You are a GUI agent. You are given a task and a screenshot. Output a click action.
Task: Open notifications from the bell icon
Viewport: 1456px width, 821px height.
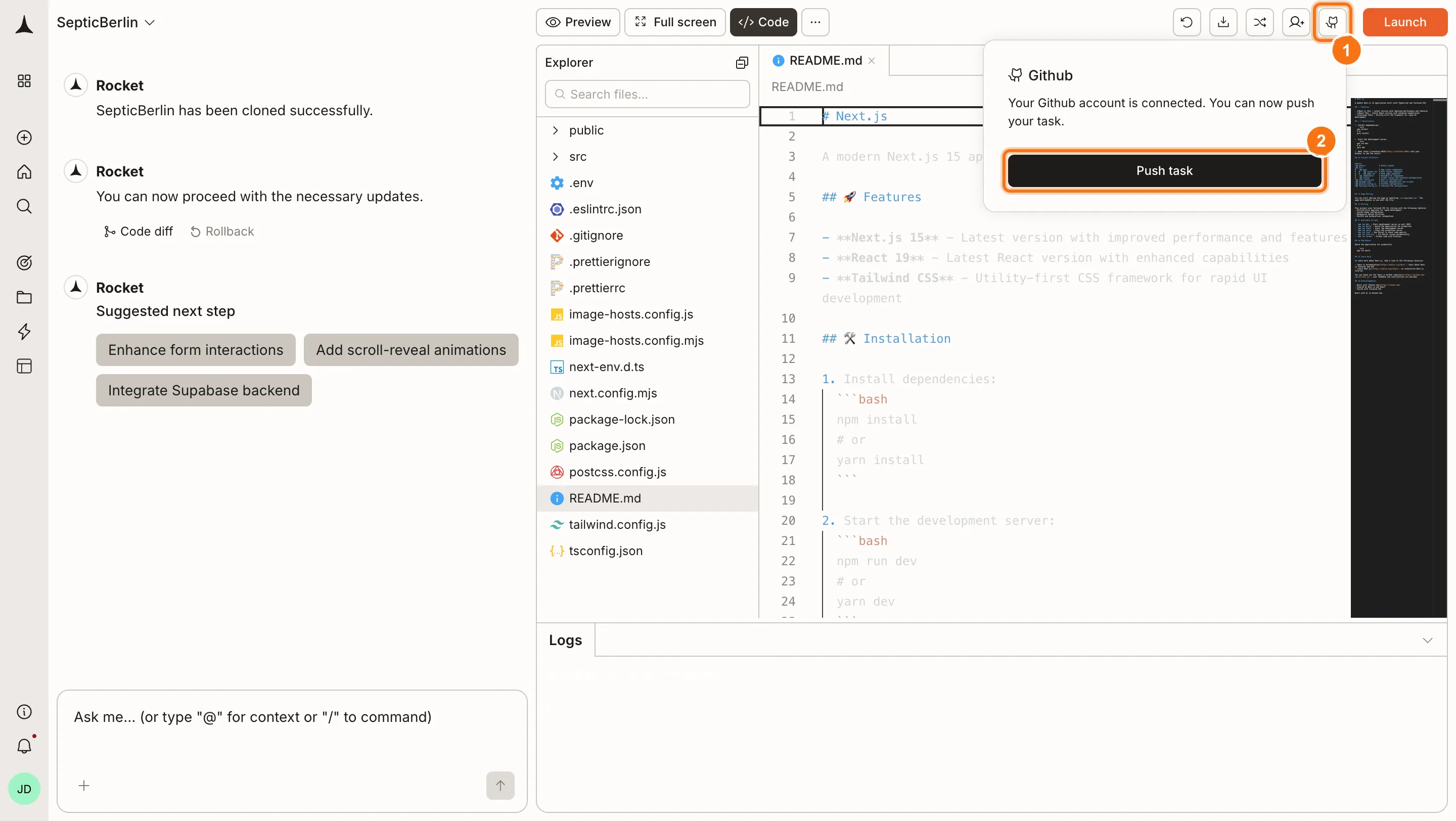point(24,746)
